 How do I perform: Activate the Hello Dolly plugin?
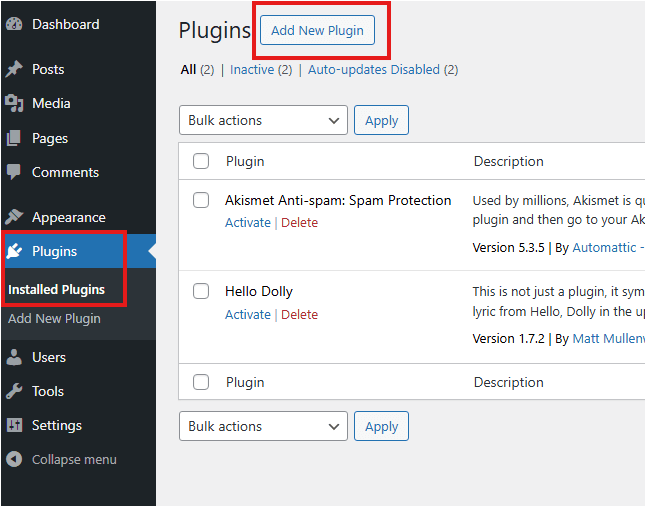tap(248, 315)
